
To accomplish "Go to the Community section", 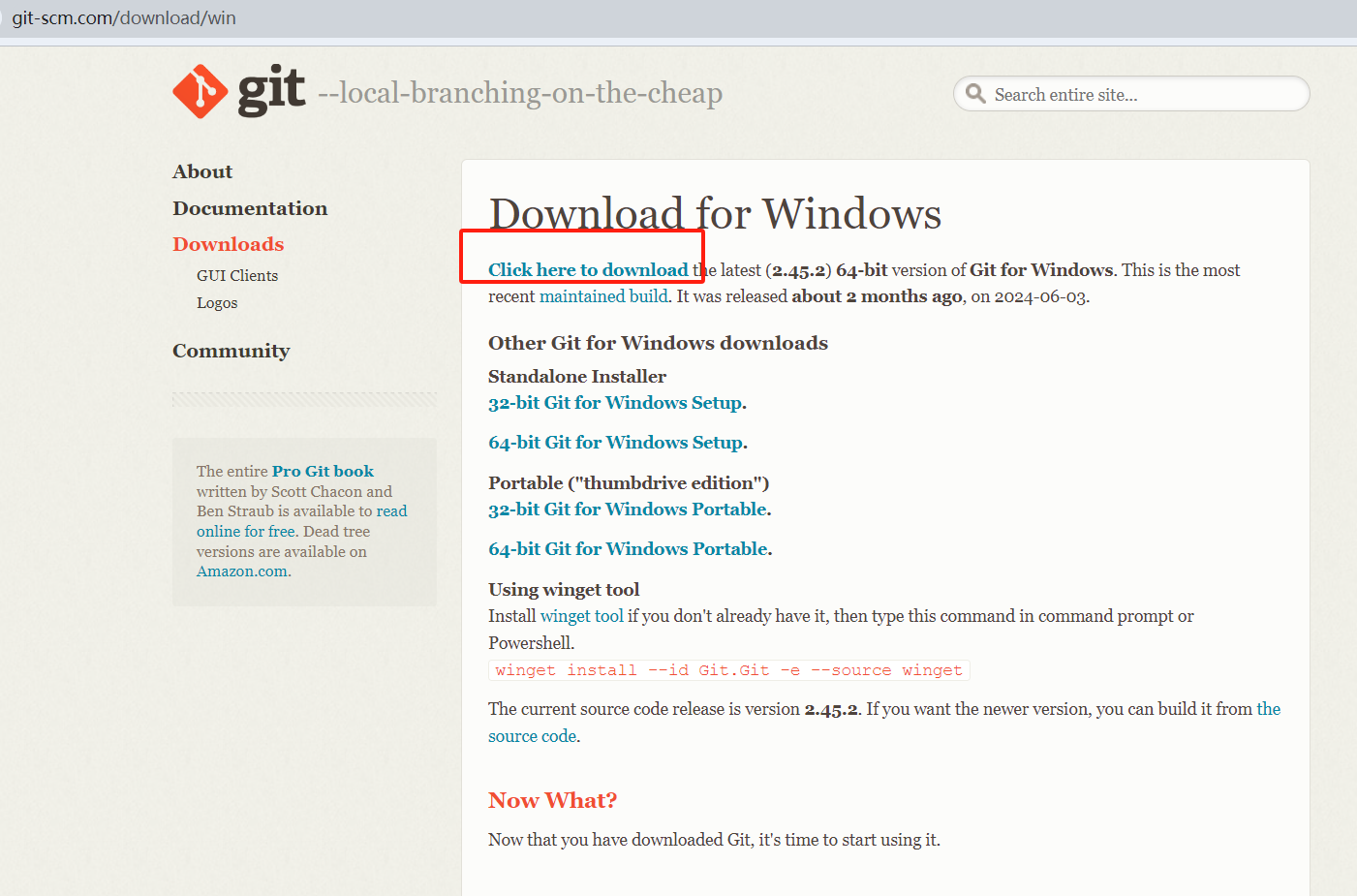I will [231, 351].
